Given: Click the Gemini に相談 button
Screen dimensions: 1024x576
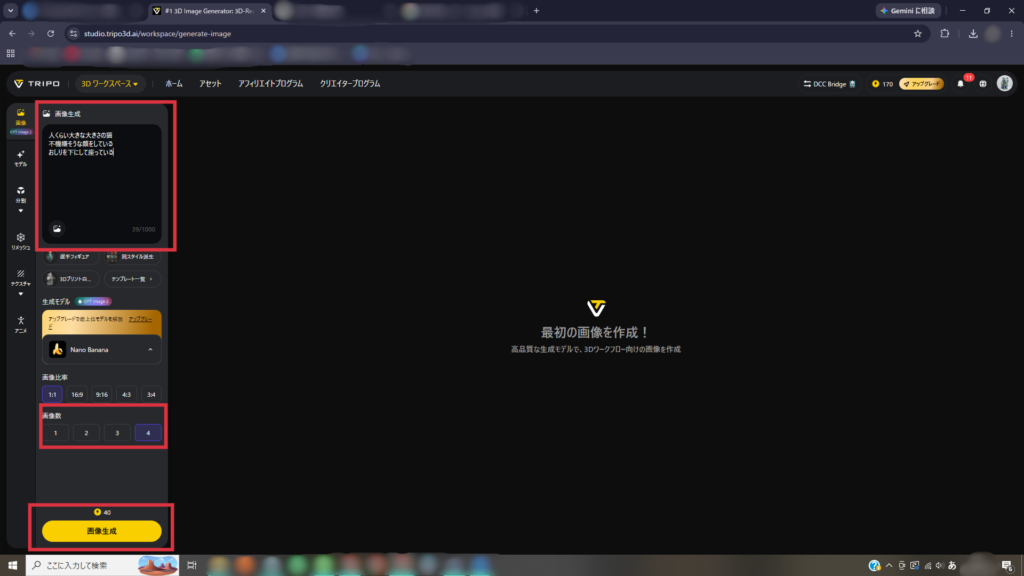Looking at the screenshot, I should click(908, 10).
